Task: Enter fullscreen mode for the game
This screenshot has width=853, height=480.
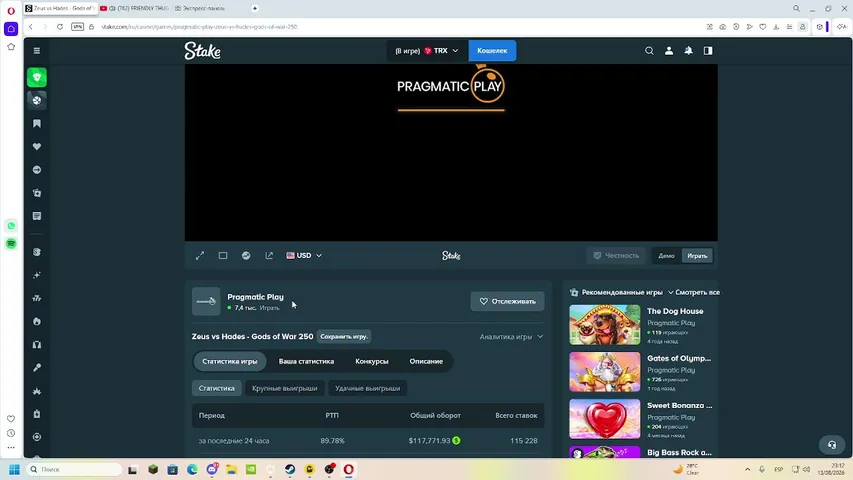Action: tap(200, 255)
